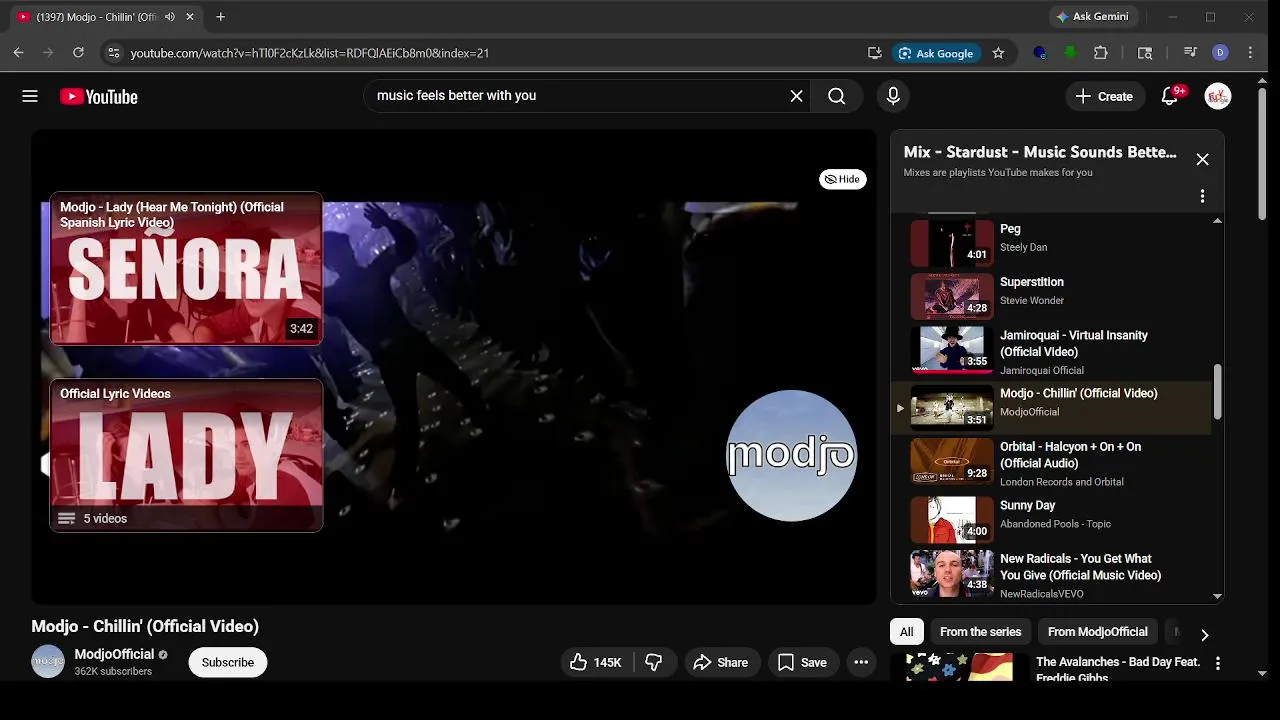Open Chrome three-dot menu
This screenshot has height=720, width=1280.
(x=1250, y=53)
